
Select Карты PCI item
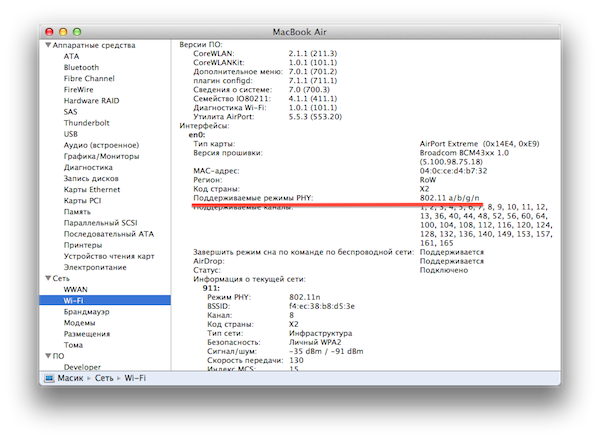click(x=82, y=200)
